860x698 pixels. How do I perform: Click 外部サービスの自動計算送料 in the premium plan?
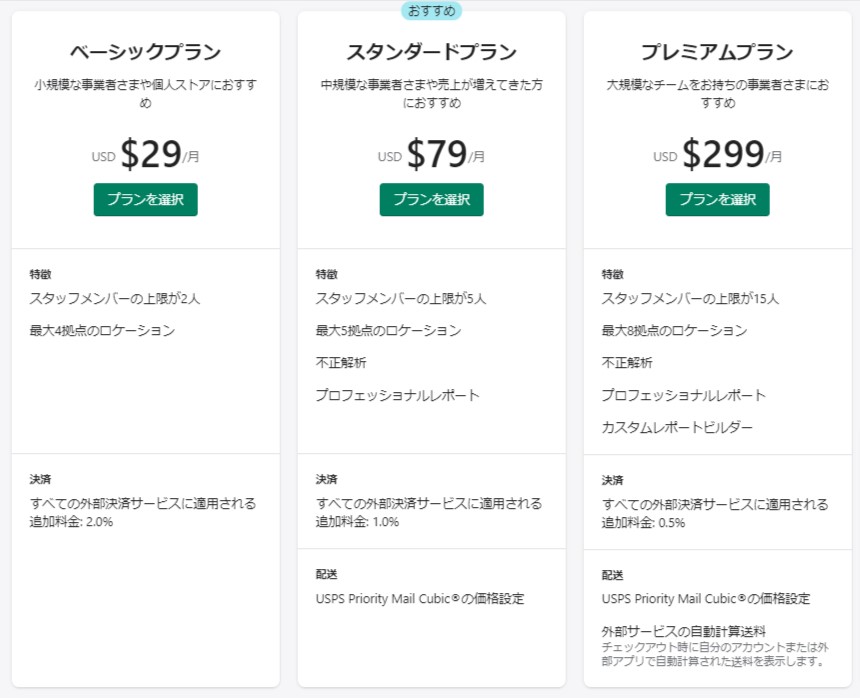tap(683, 631)
